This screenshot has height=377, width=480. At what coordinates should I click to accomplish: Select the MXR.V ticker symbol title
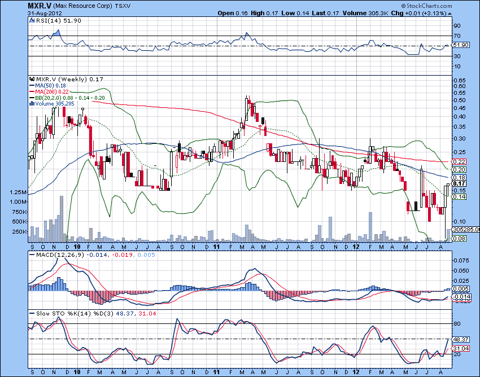coord(39,6)
